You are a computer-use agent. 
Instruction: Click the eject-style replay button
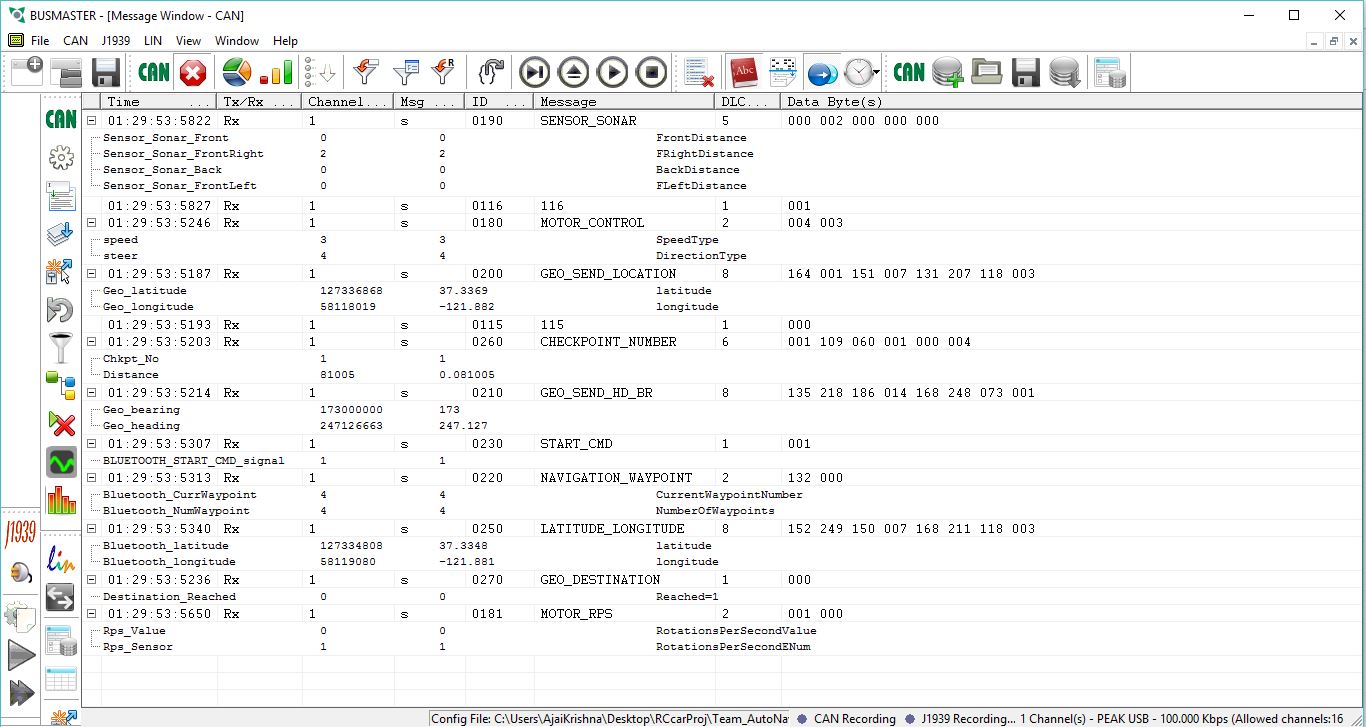tap(574, 72)
